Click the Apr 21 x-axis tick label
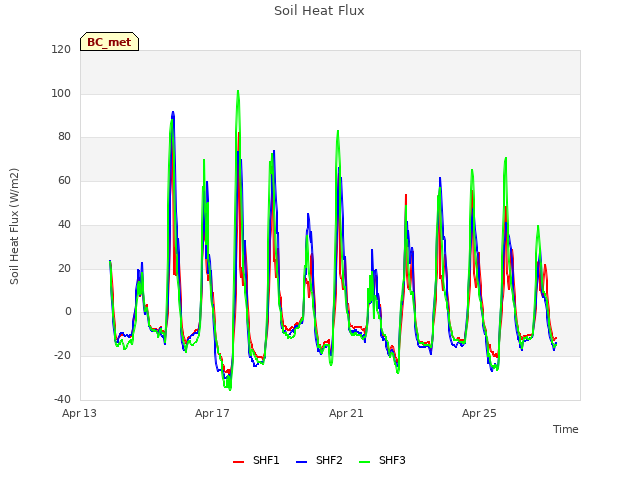The width and height of the screenshot is (640, 480). click(346, 413)
